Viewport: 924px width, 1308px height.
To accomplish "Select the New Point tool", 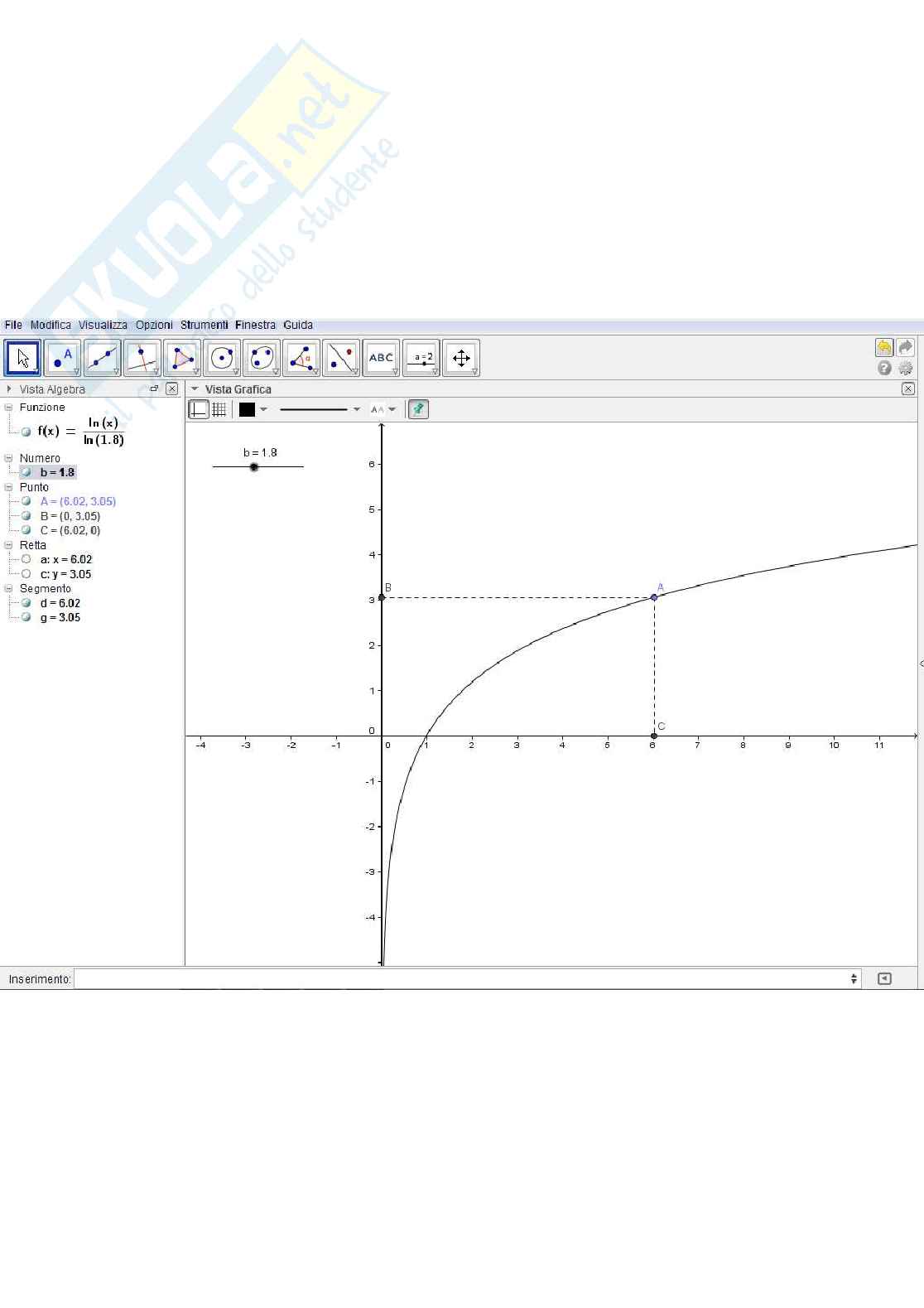I will pos(62,359).
